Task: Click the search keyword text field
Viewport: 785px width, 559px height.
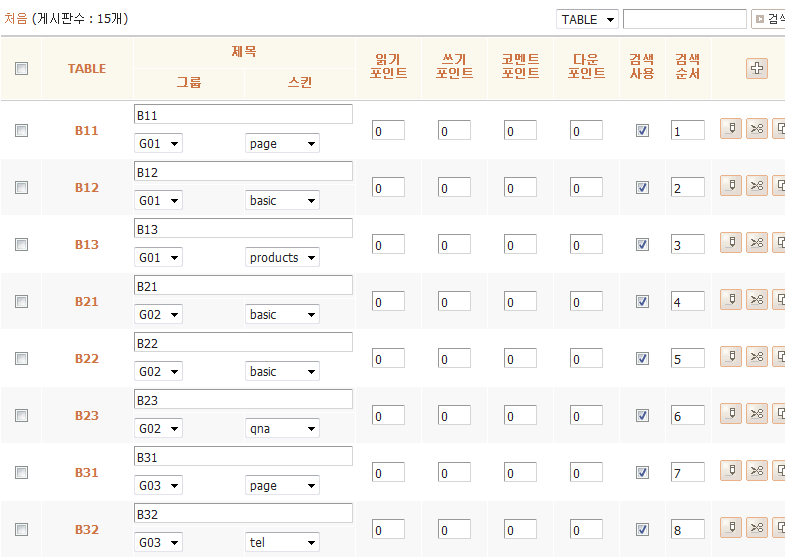Action: coord(684,19)
